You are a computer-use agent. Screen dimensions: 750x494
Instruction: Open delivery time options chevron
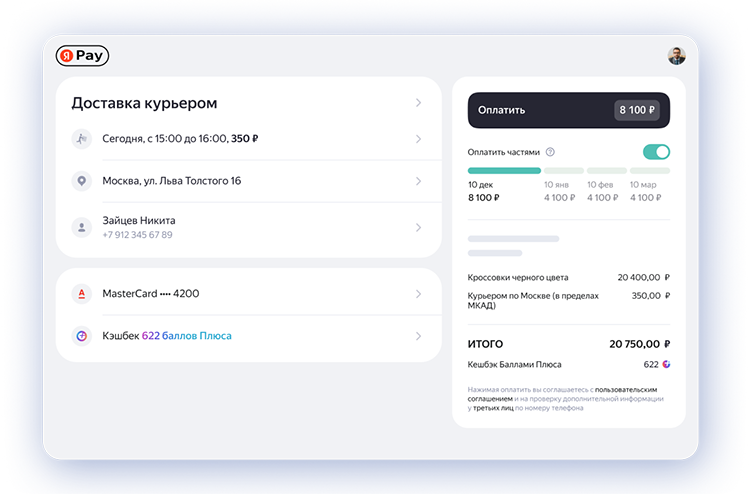pos(418,139)
